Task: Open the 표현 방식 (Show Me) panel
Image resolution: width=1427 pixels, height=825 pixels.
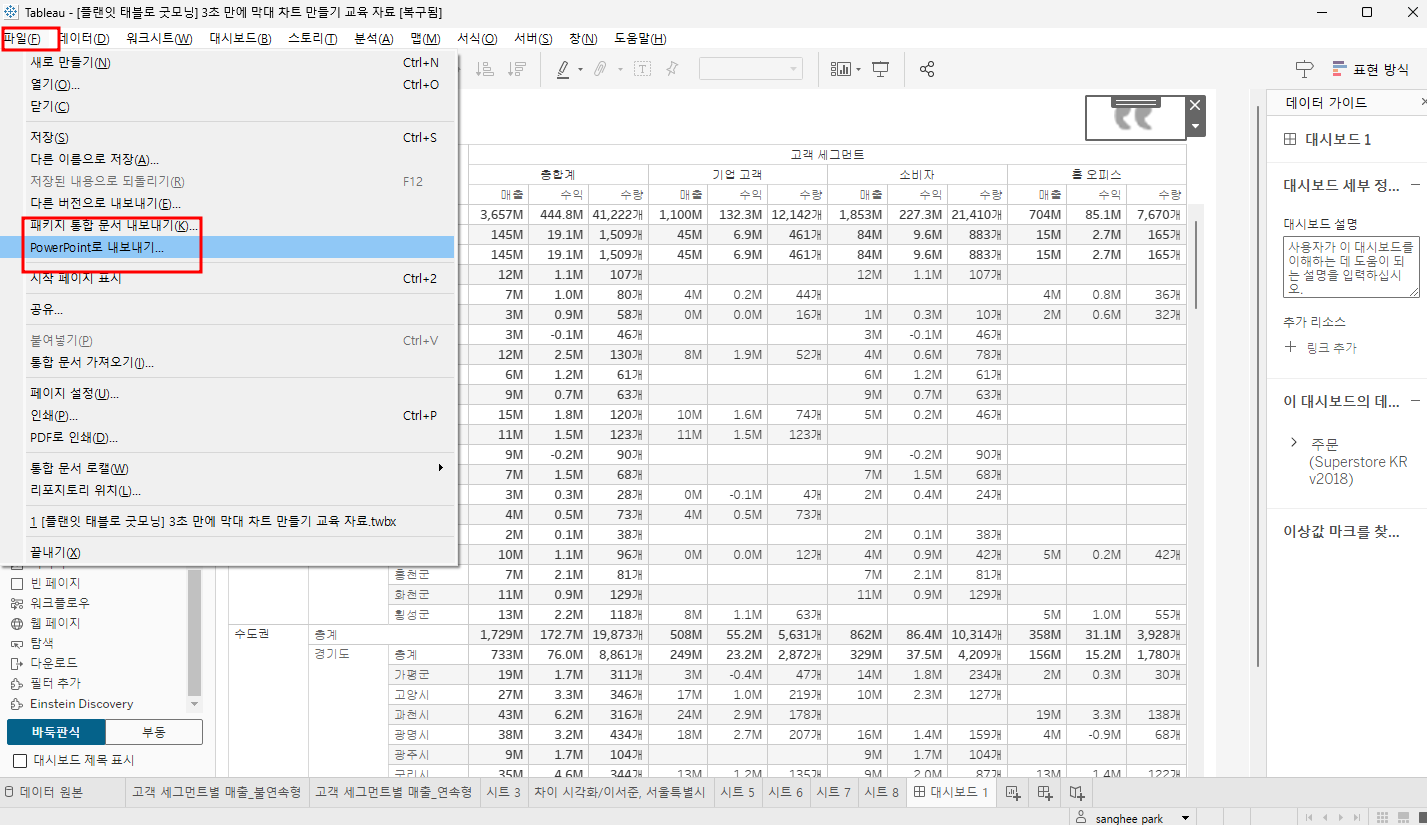Action: [x=1369, y=69]
